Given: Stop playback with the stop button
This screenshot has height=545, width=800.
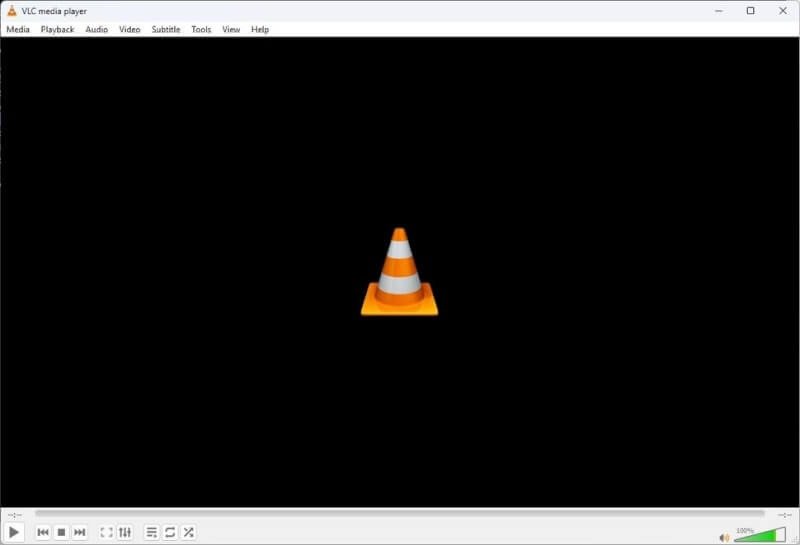Looking at the screenshot, I should [61, 532].
